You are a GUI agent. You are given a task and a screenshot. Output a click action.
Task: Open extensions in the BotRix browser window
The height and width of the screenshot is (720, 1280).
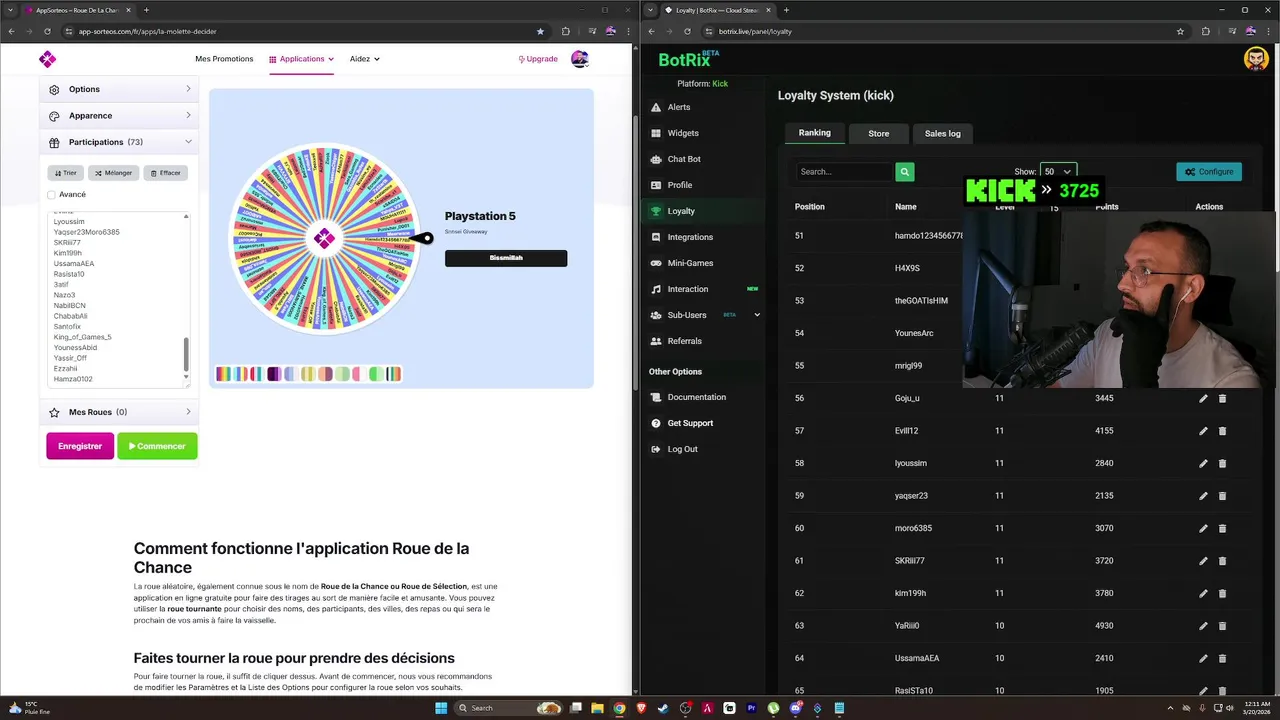[1205, 31]
